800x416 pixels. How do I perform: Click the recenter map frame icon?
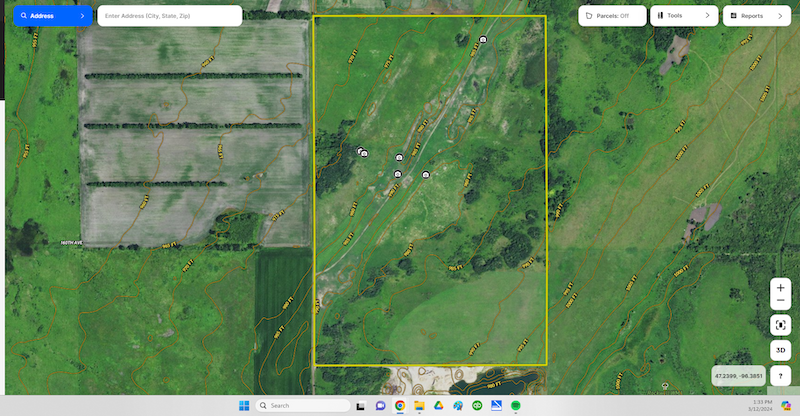tap(780, 325)
